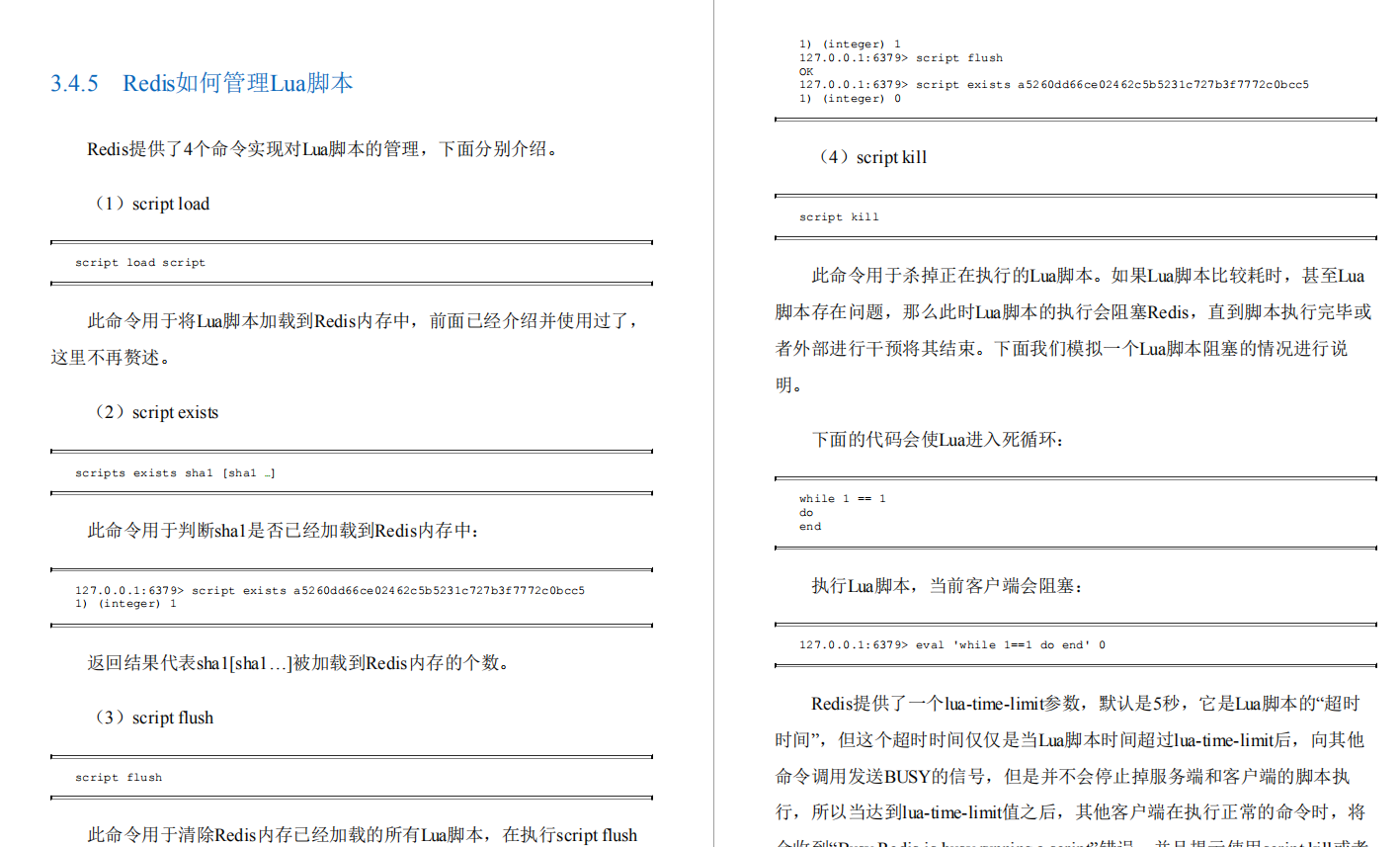This screenshot has width=1400, height=847.
Task: Click the code line "do" in the loop snippet
Action: [x=806, y=513]
